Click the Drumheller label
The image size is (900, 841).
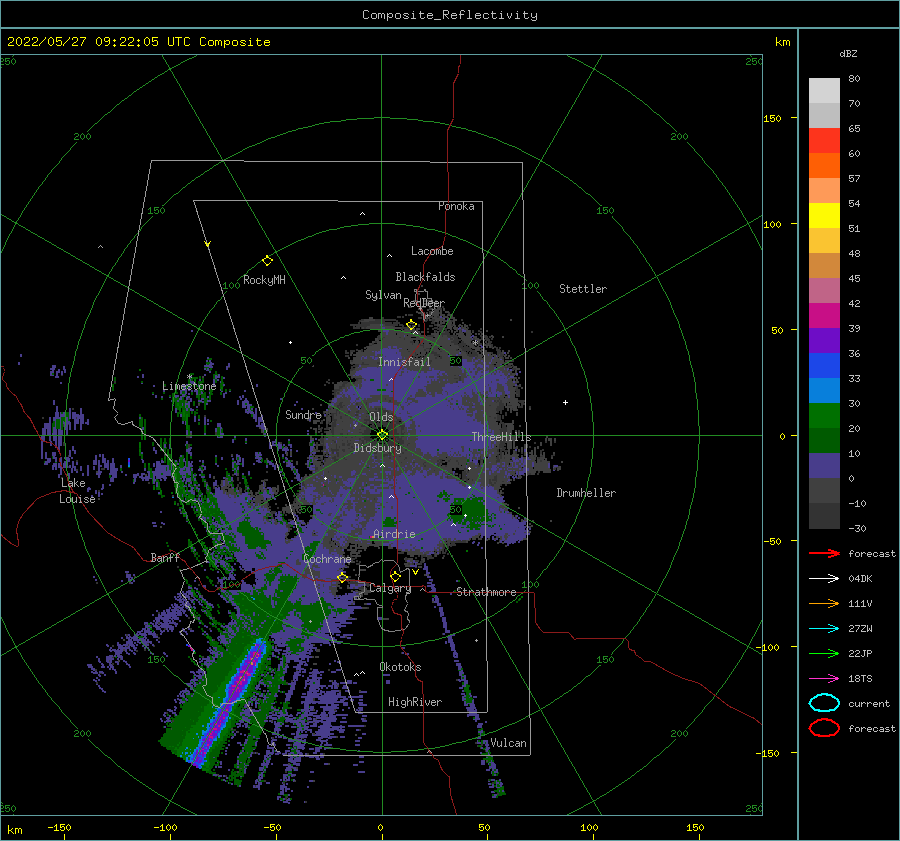[586, 493]
